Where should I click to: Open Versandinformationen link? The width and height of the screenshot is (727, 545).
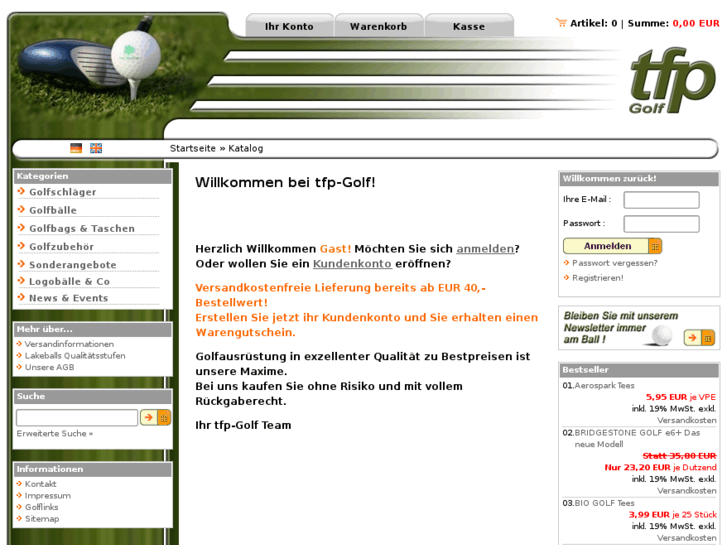(x=69, y=344)
